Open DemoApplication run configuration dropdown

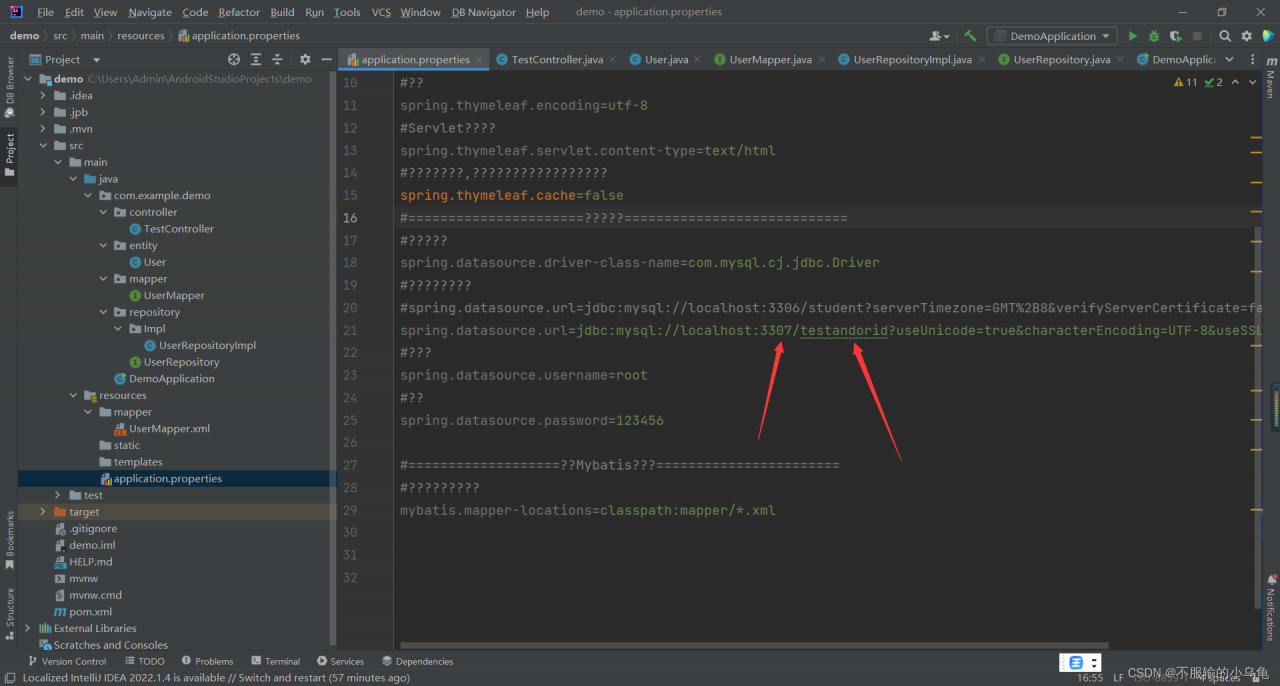[x=1052, y=36]
